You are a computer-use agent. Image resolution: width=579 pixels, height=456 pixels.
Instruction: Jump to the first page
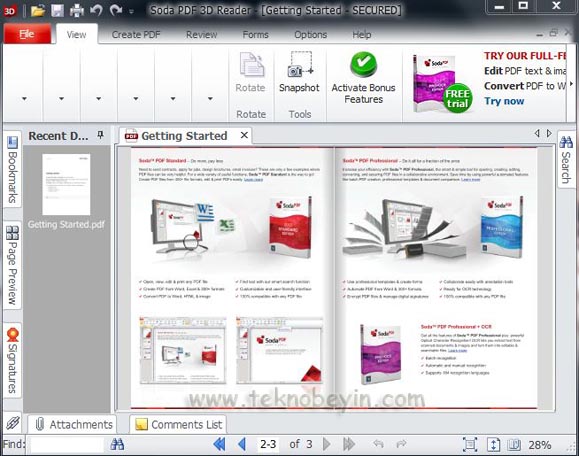click(219, 444)
